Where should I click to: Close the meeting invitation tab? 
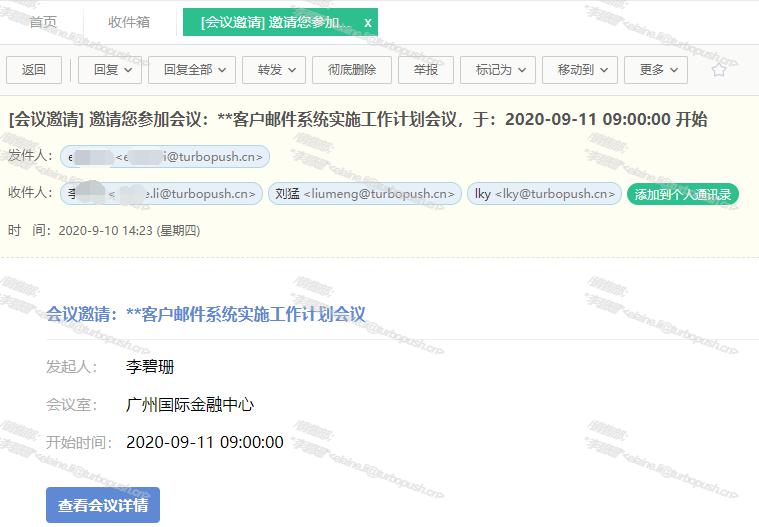click(x=367, y=22)
